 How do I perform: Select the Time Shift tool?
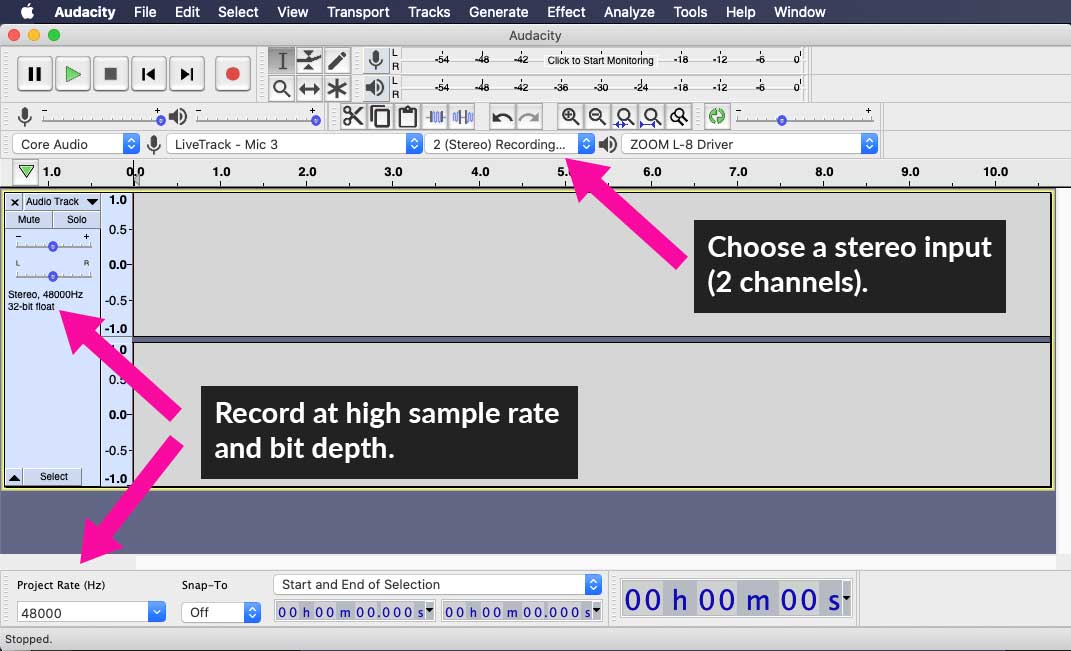tap(309, 88)
